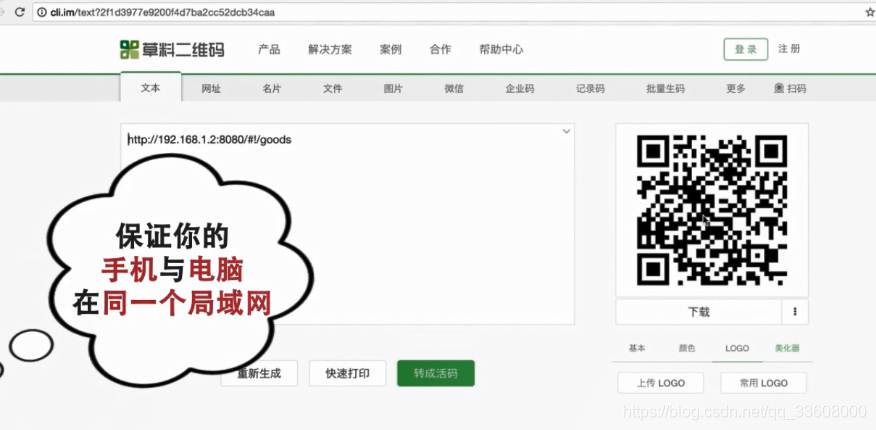
Task: Open the 产品 menu
Action: click(269, 50)
